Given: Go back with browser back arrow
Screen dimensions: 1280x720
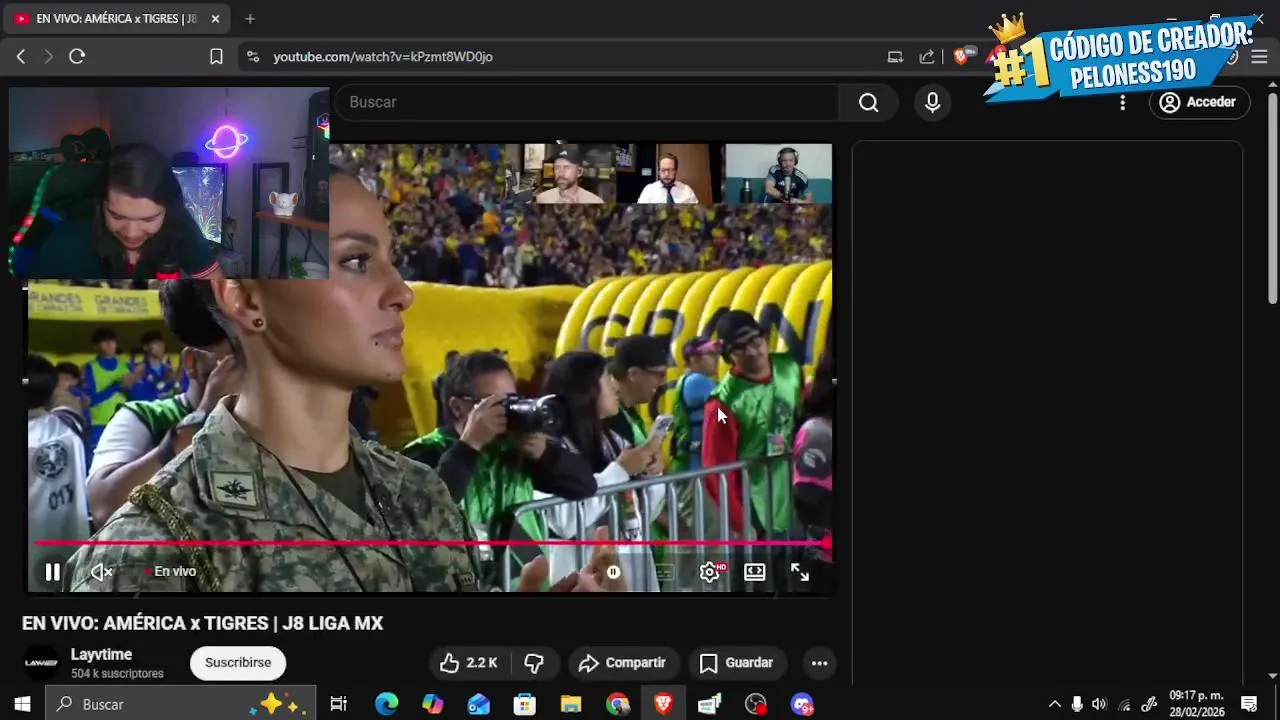Looking at the screenshot, I should point(21,57).
